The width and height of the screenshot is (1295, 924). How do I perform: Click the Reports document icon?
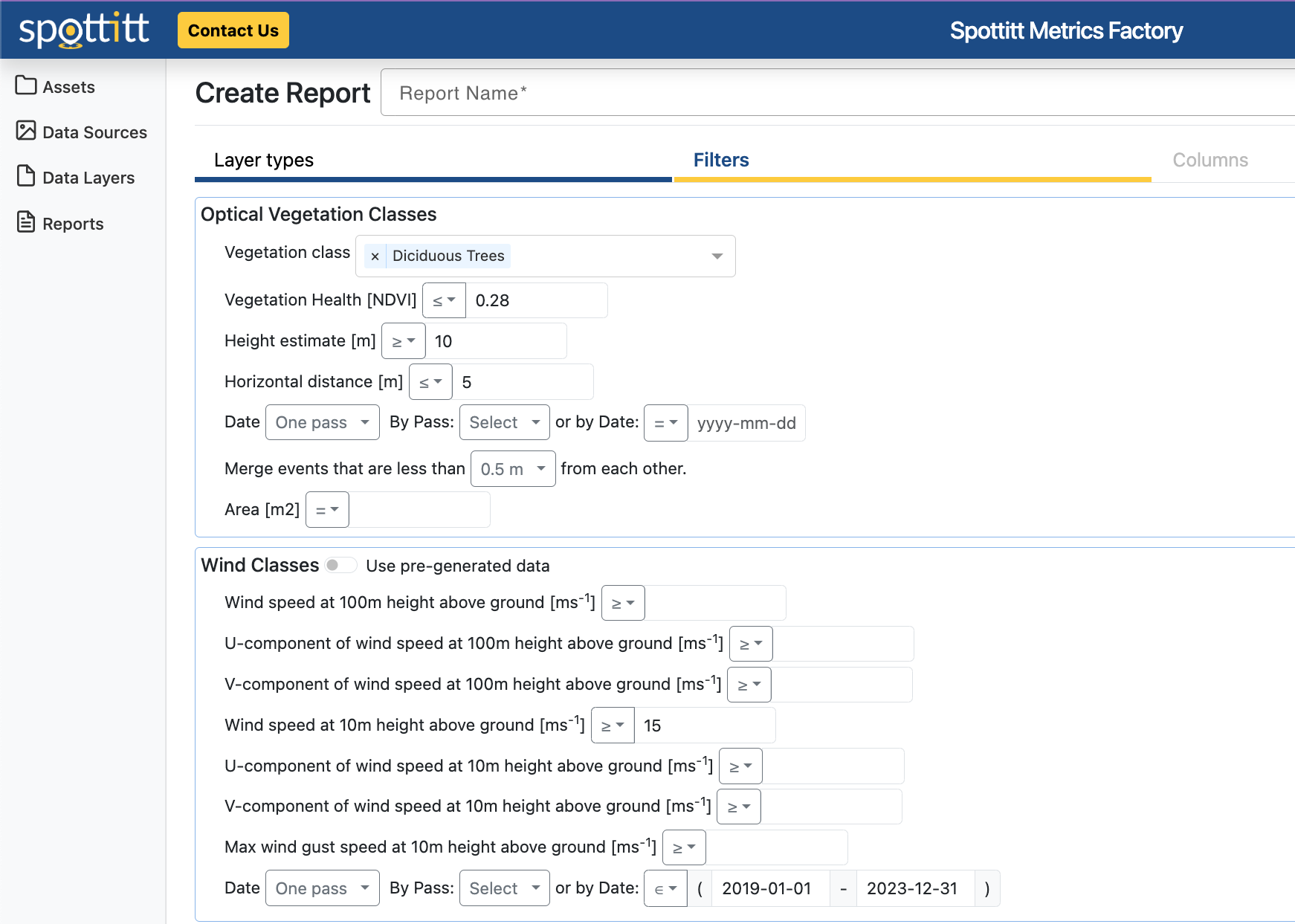click(x=26, y=222)
